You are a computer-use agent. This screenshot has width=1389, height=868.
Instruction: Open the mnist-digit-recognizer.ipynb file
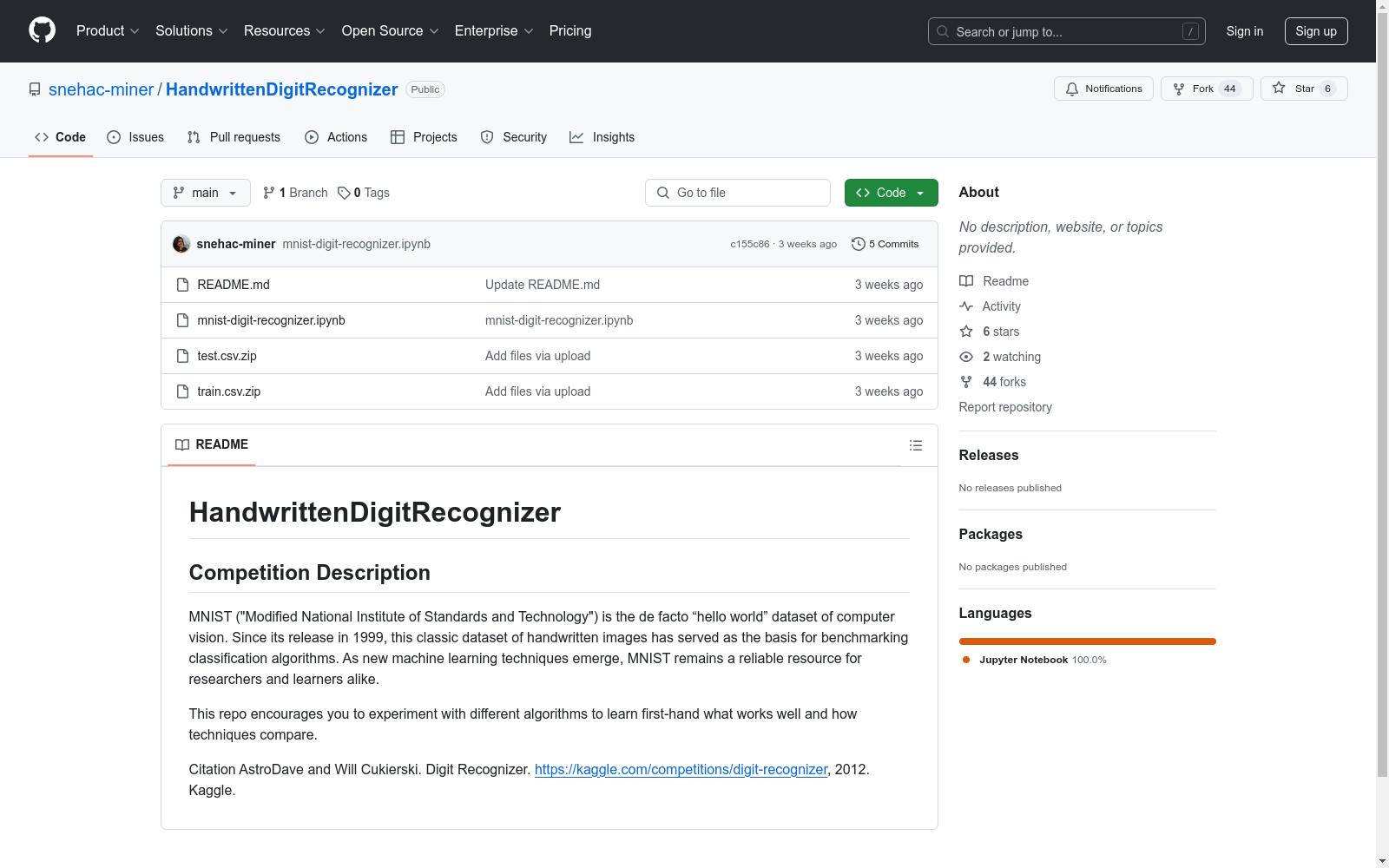(272, 320)
